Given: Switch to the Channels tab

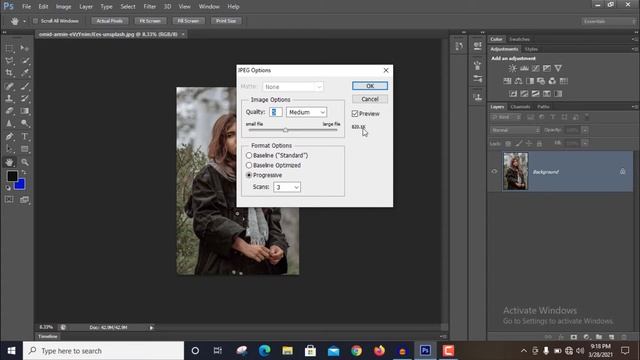Looking at the screenshot, I should [x=520, y=107].
